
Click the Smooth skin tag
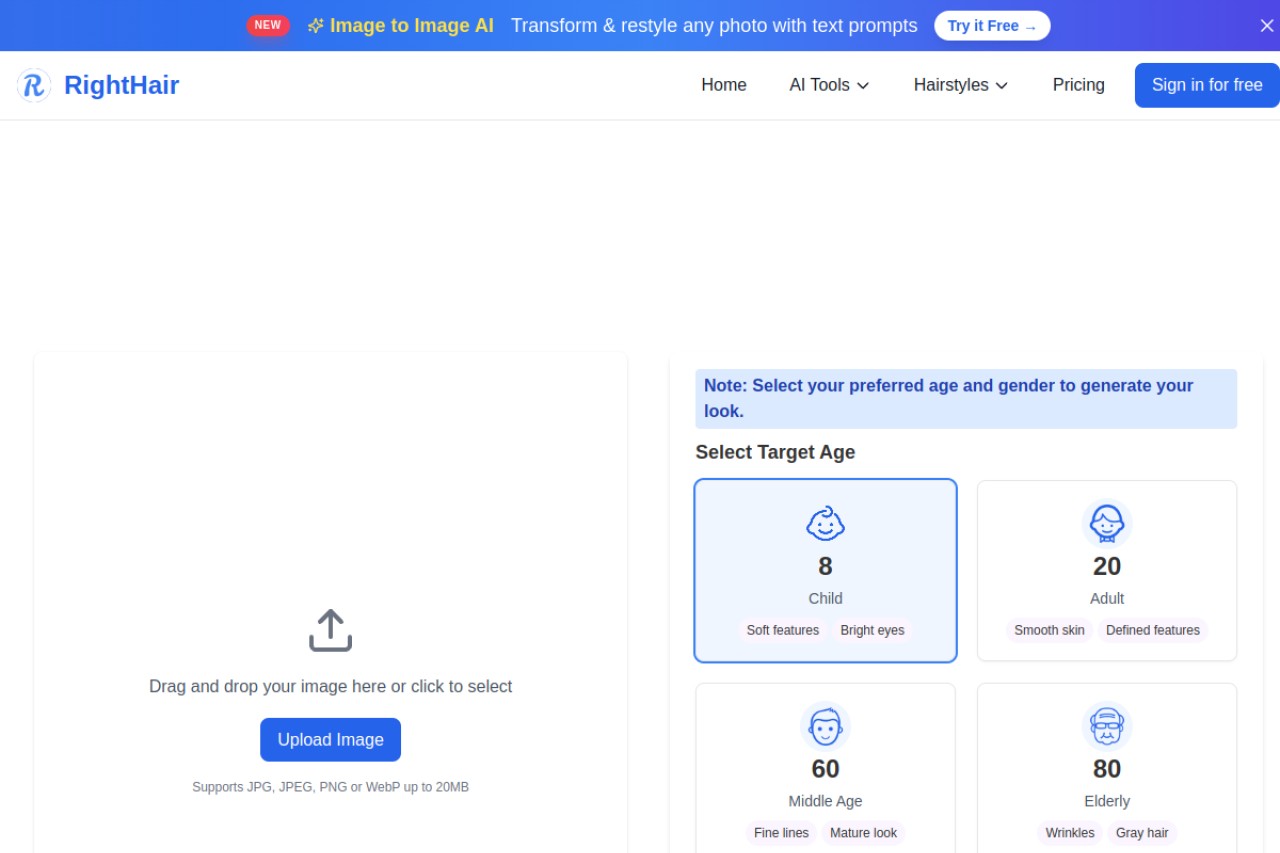[1049, 630]
